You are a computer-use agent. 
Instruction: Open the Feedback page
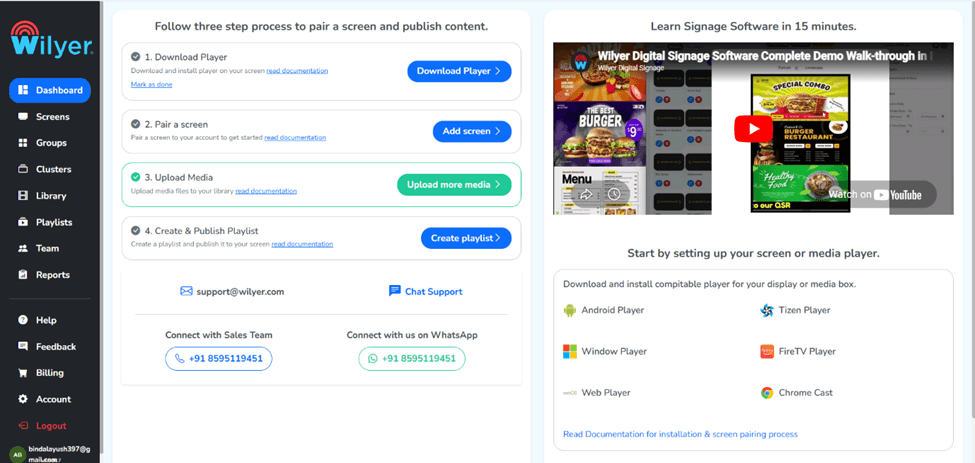click(55, 347)
